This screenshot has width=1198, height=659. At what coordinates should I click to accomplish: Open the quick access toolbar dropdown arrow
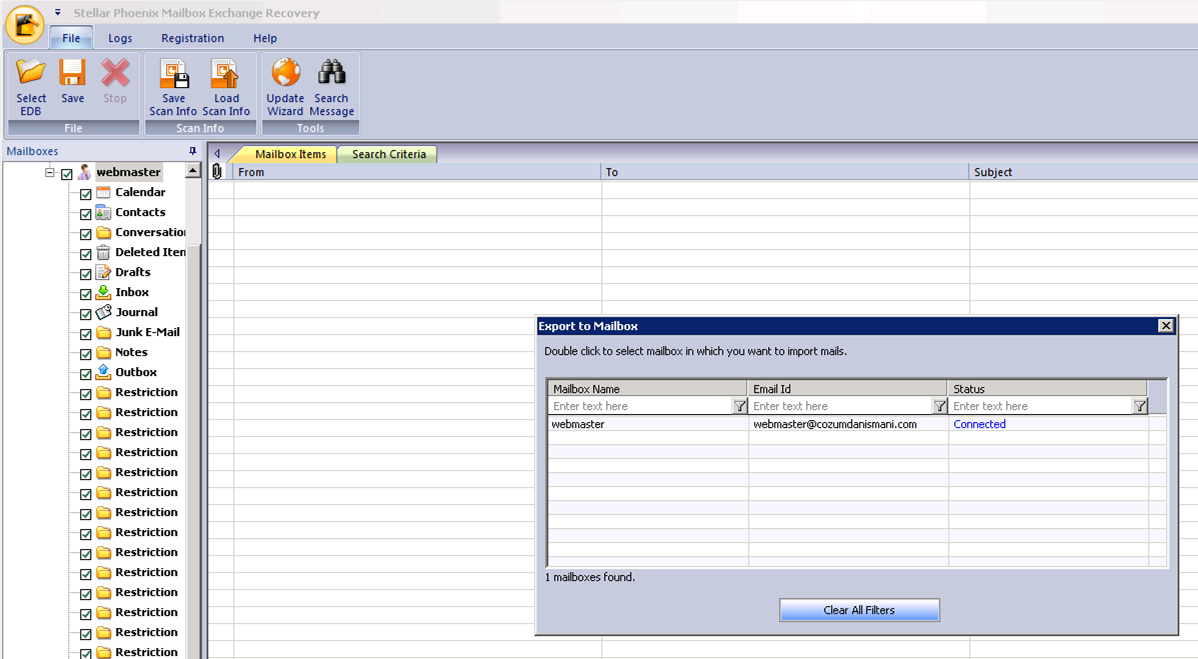tap(57, 12)
